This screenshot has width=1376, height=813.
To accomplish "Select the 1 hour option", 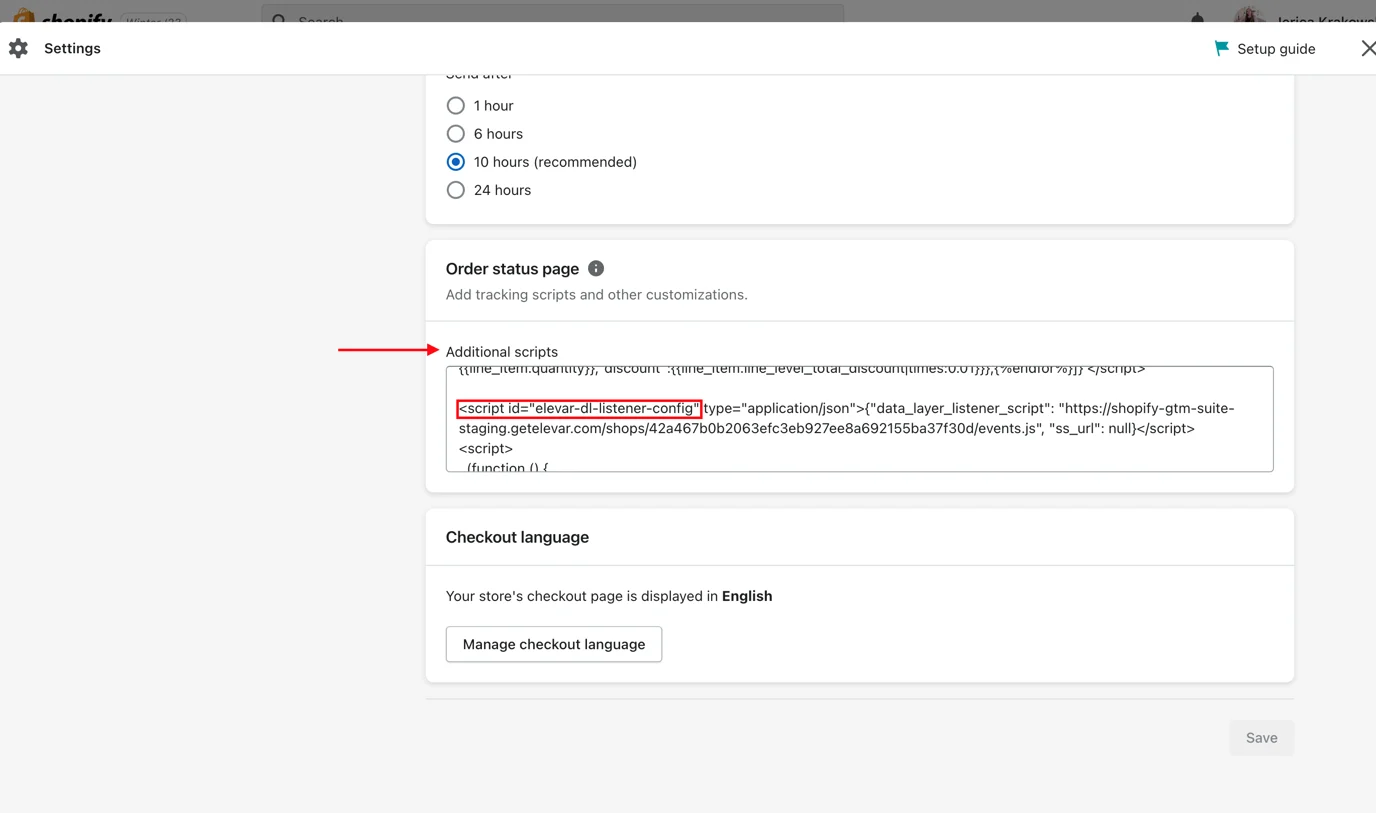I will pos(456,105).
